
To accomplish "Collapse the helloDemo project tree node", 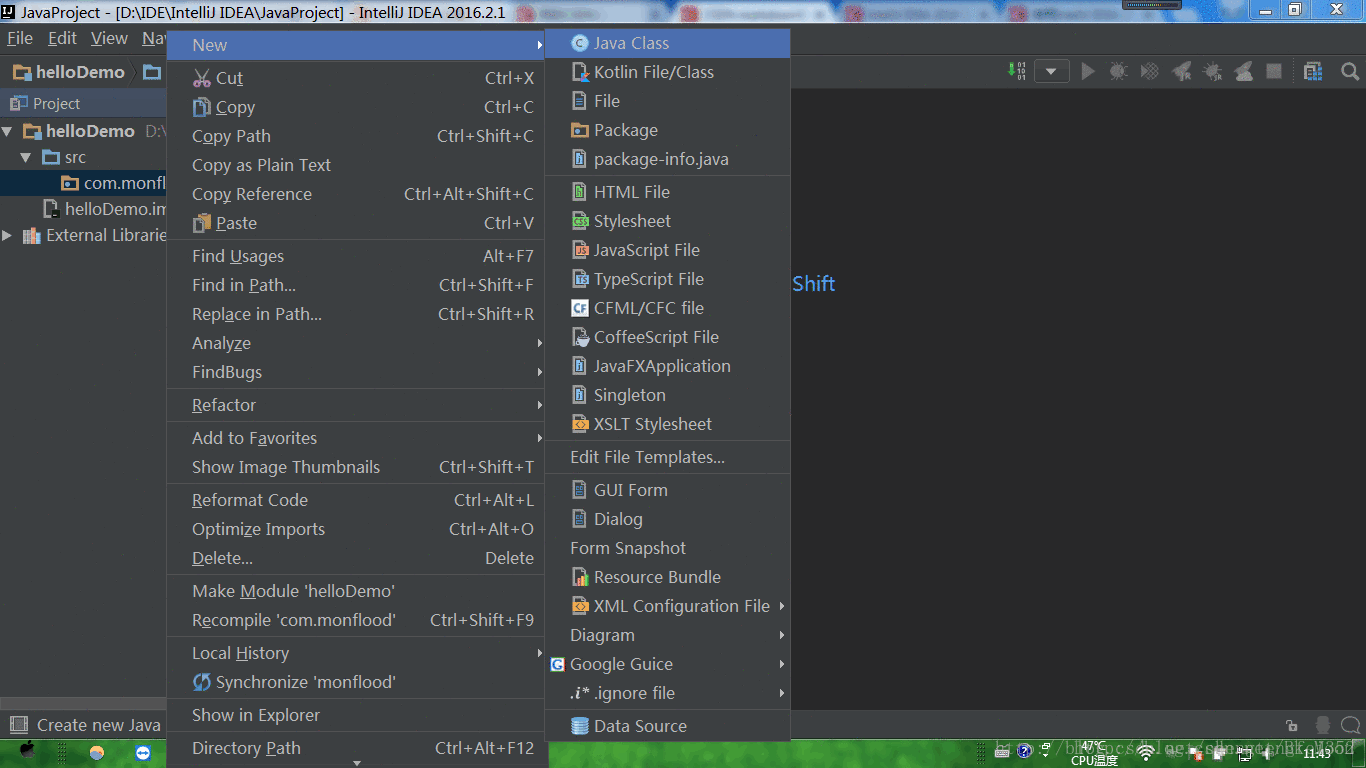I will coord(8,131).
